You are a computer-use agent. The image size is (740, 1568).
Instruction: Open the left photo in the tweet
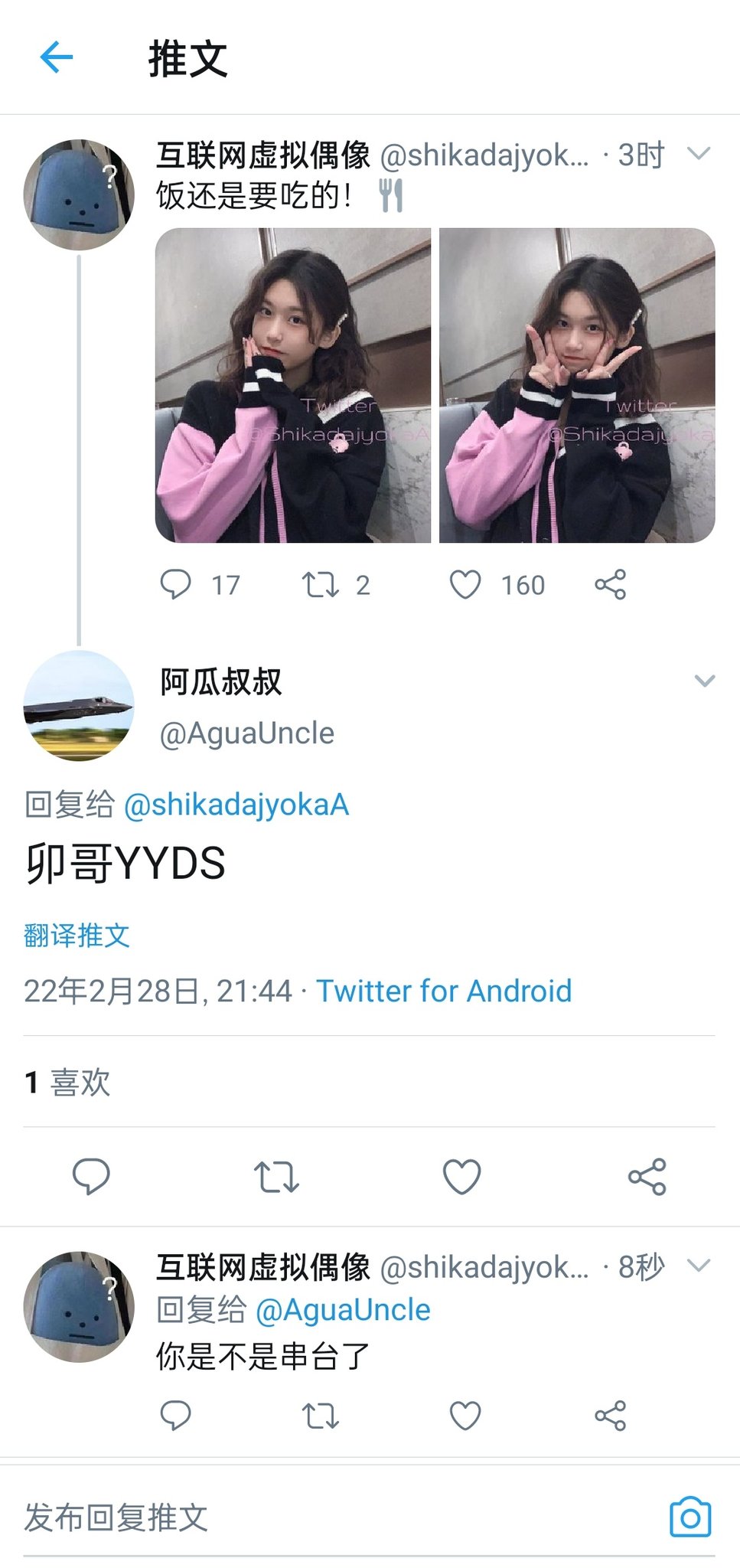[x=293, y=385]
